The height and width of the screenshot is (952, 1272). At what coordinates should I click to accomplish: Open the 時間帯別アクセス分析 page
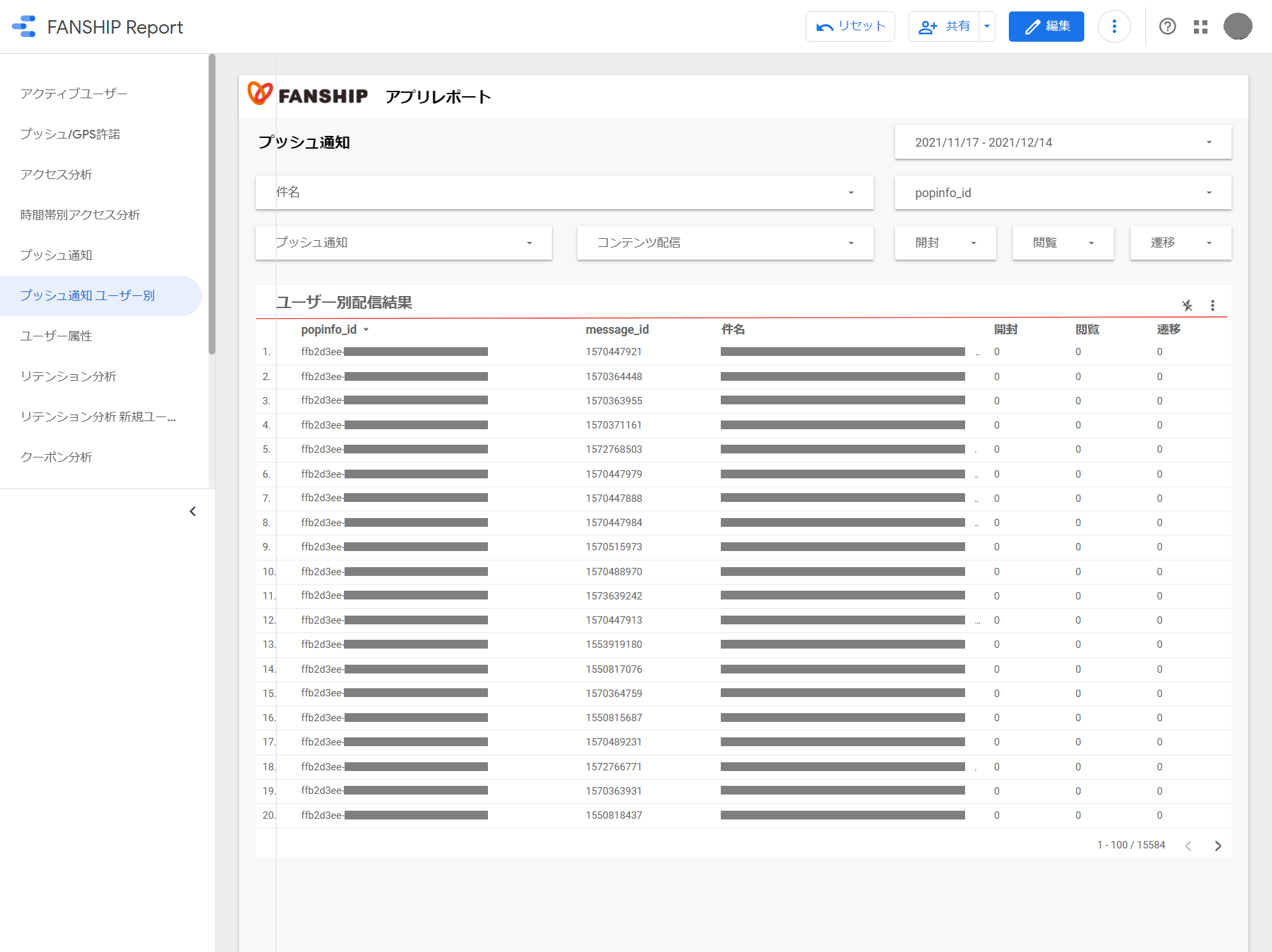coord(101,215)
